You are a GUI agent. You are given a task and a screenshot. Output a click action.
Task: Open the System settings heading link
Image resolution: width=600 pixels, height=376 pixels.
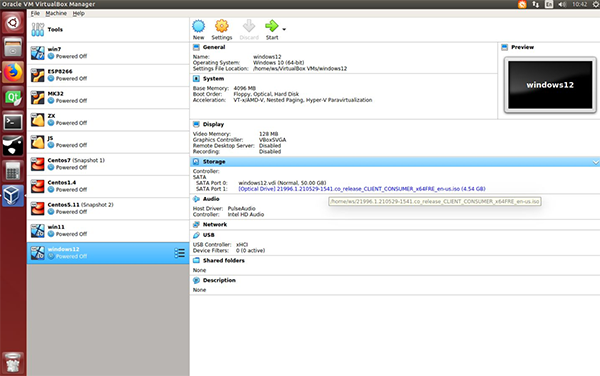pos(213,79)
